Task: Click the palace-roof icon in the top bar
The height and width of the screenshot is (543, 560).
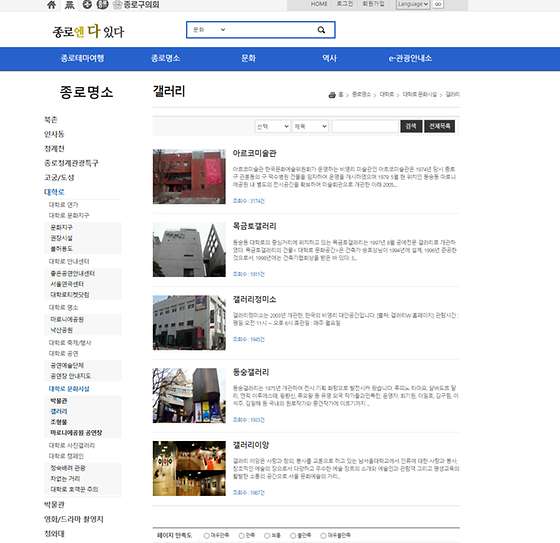Action: tap(70, 5)
